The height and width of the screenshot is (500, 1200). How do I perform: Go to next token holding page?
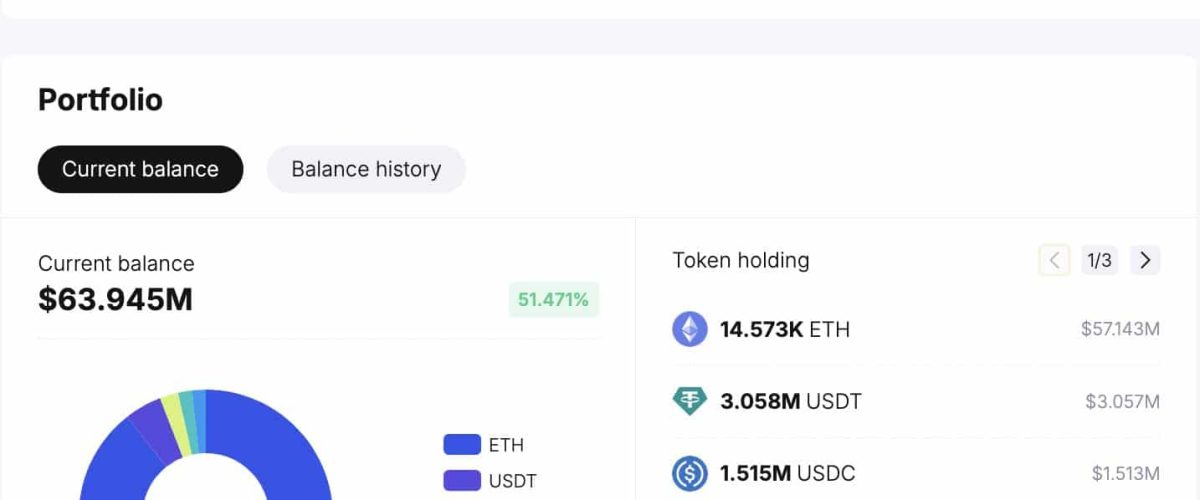tap(1145, 261)
